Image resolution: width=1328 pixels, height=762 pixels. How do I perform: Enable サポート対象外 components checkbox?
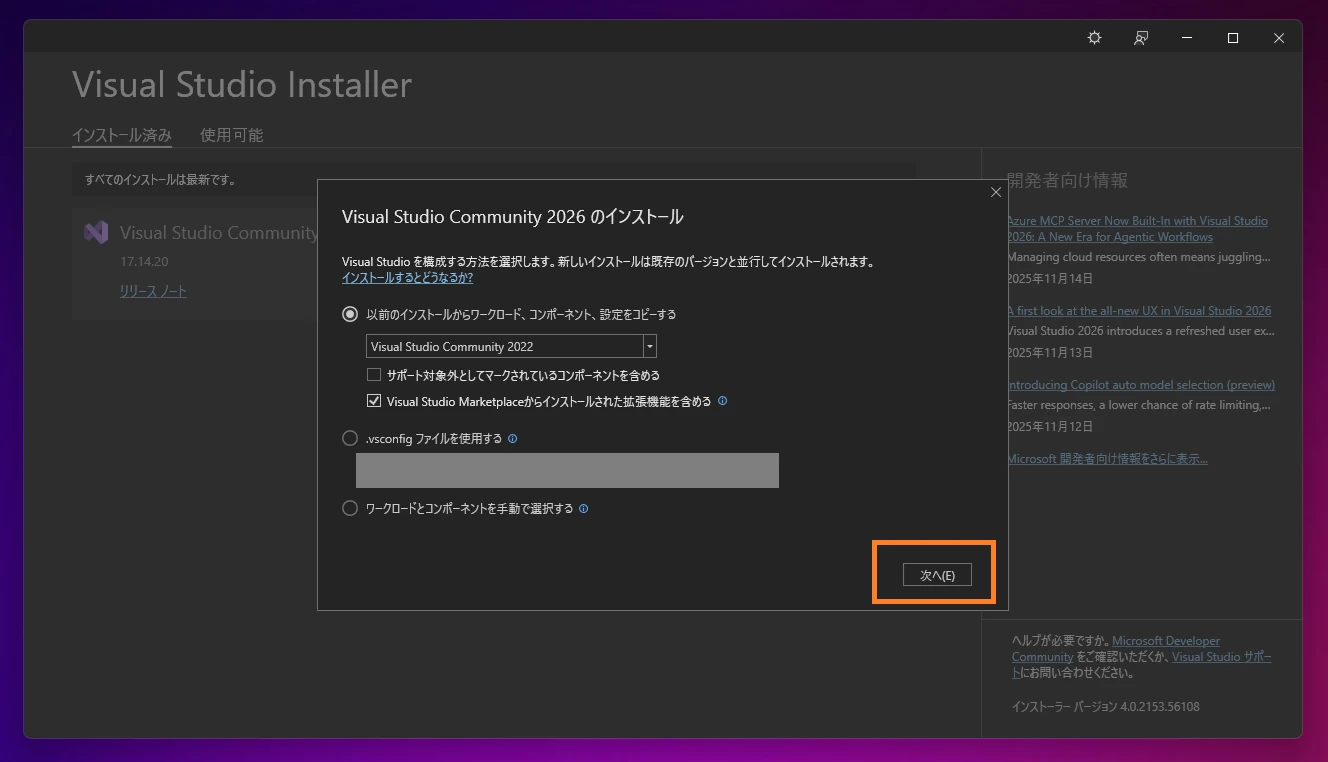click(x=373, y=373)
